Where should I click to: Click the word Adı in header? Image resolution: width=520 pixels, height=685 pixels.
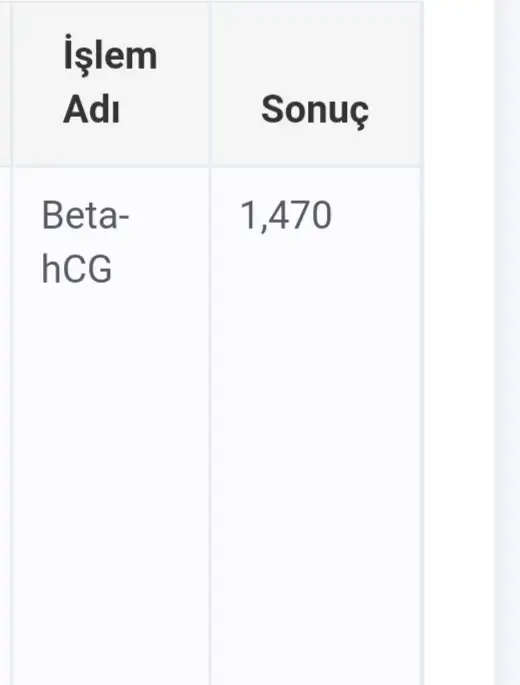point(91,109)
